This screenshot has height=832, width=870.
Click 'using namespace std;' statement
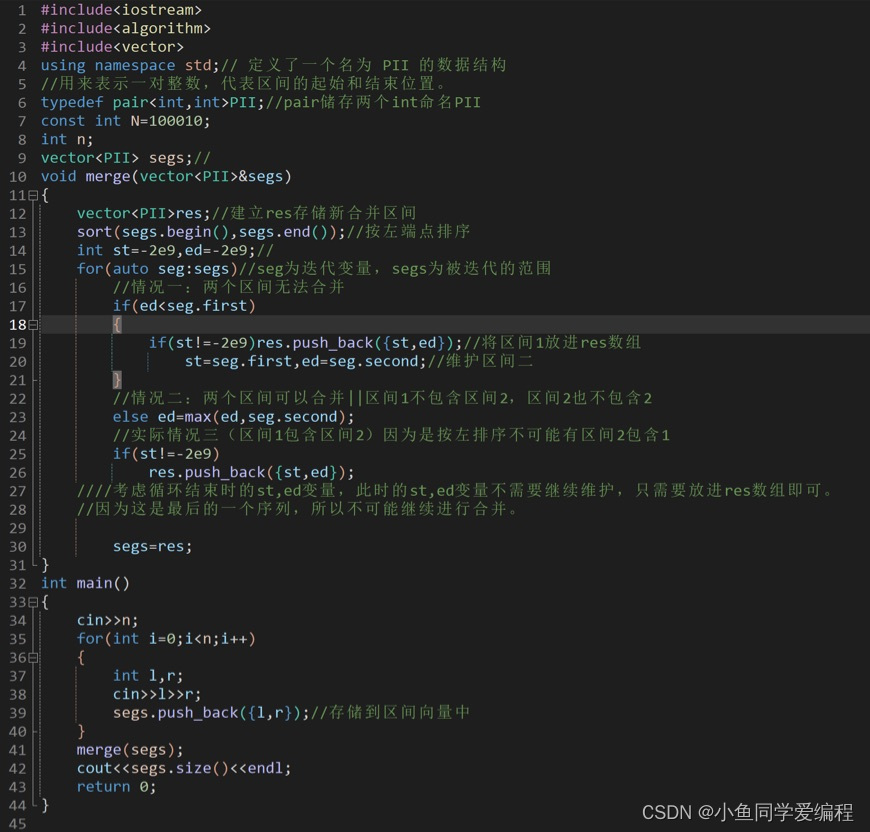(x=130, y=65)
